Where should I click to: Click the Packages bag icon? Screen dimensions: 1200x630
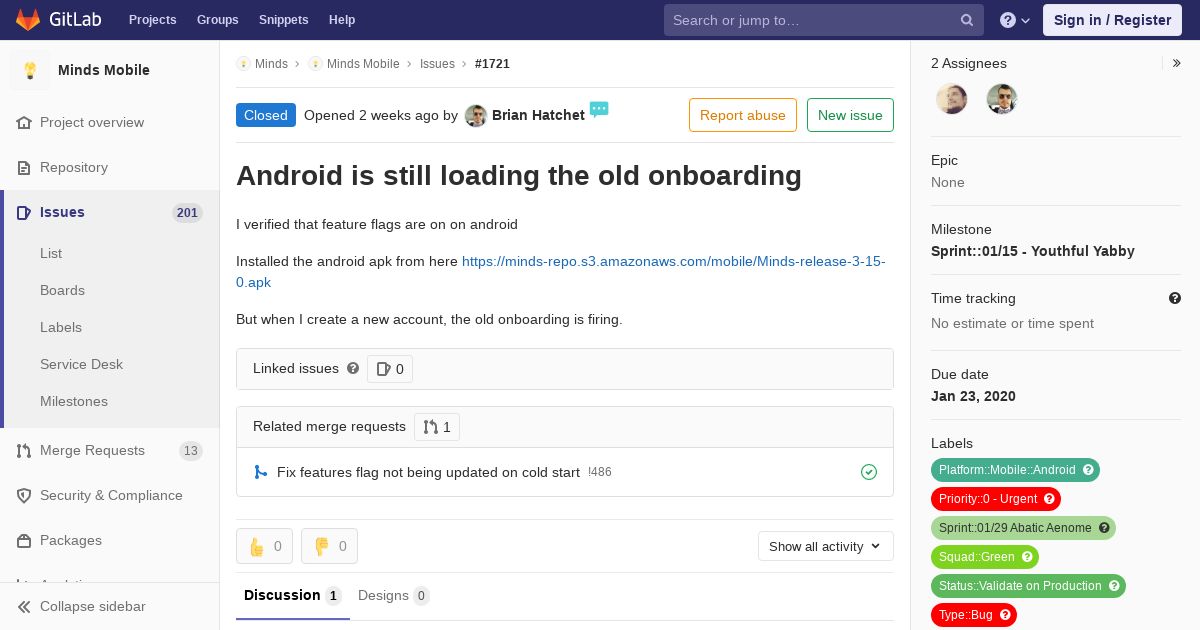[24, 541]
